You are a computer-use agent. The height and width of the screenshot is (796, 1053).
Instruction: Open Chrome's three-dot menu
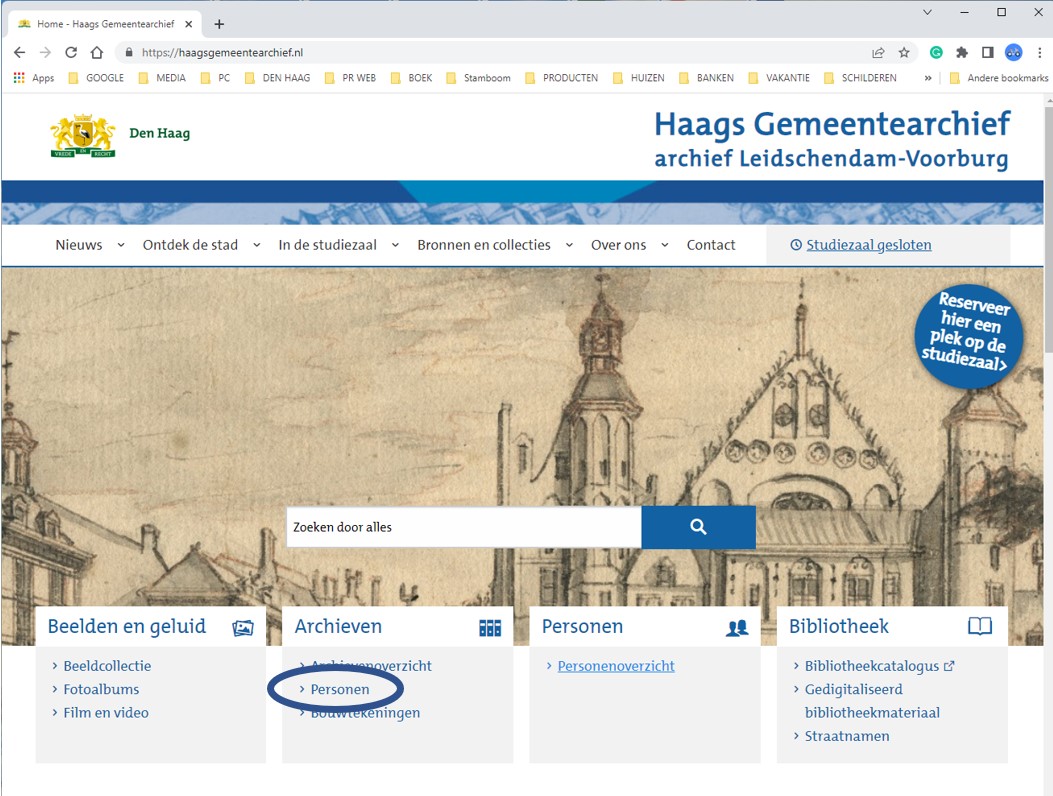tap(1039, 52)
